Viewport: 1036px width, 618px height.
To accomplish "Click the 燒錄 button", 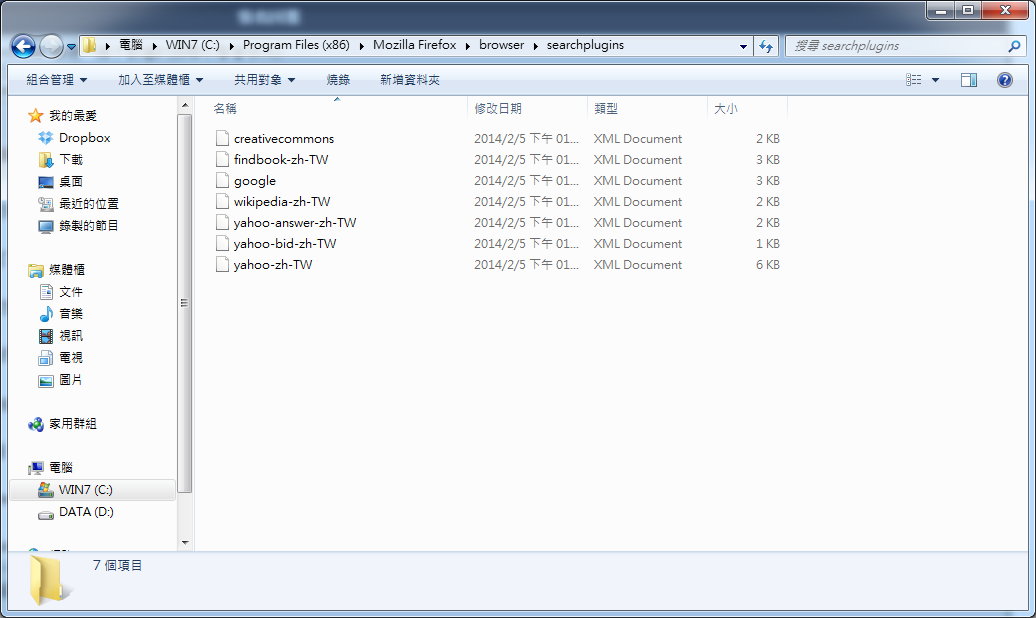I will (338, 80).
